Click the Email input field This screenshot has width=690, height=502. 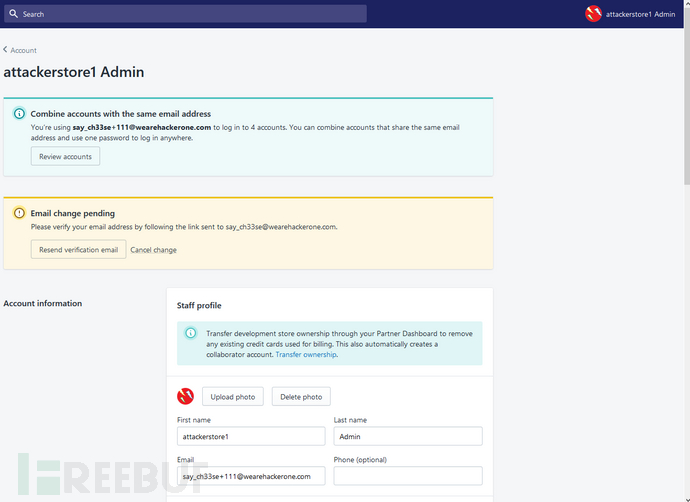pos(251,476)
